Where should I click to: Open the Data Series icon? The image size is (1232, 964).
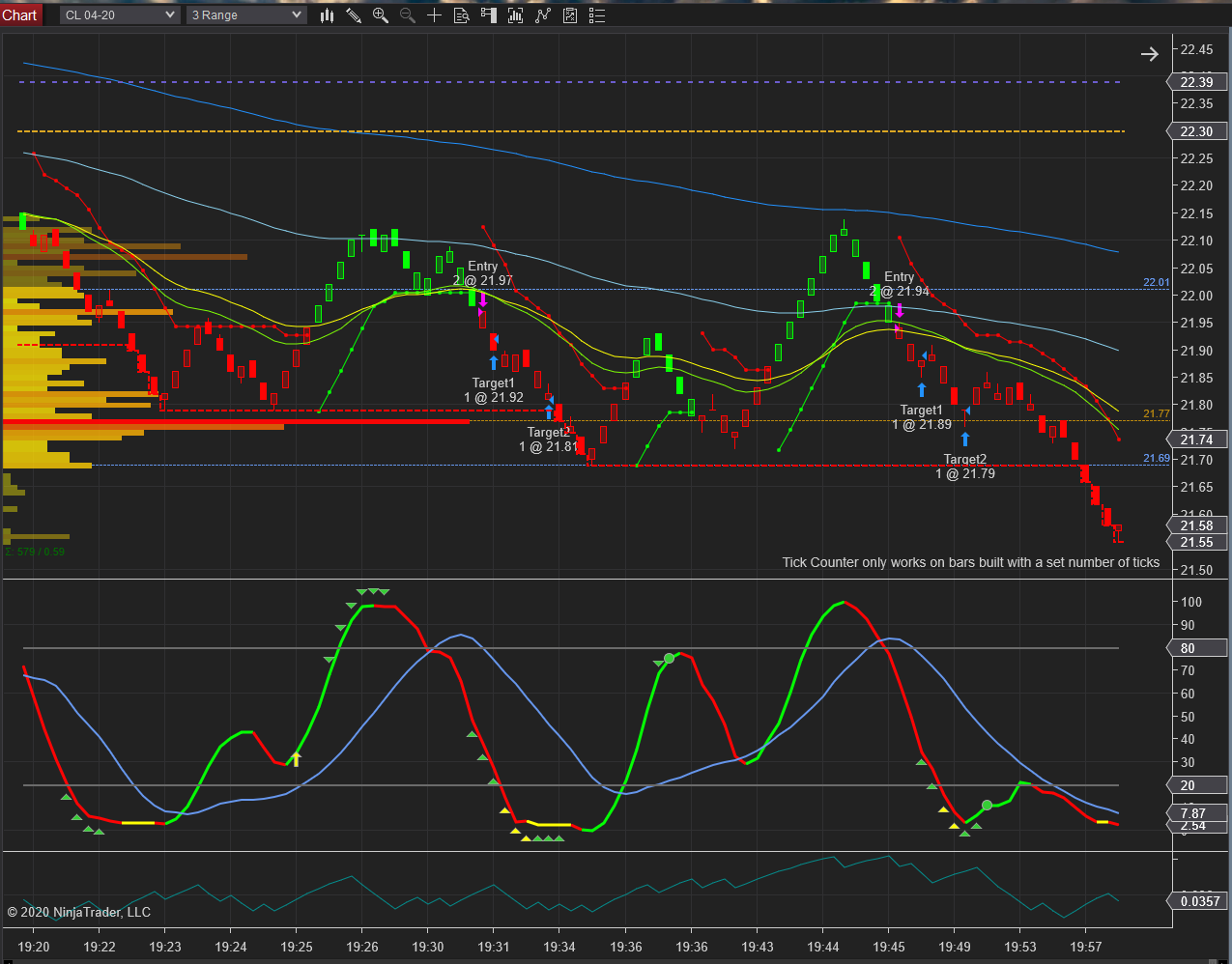(516, 15)
